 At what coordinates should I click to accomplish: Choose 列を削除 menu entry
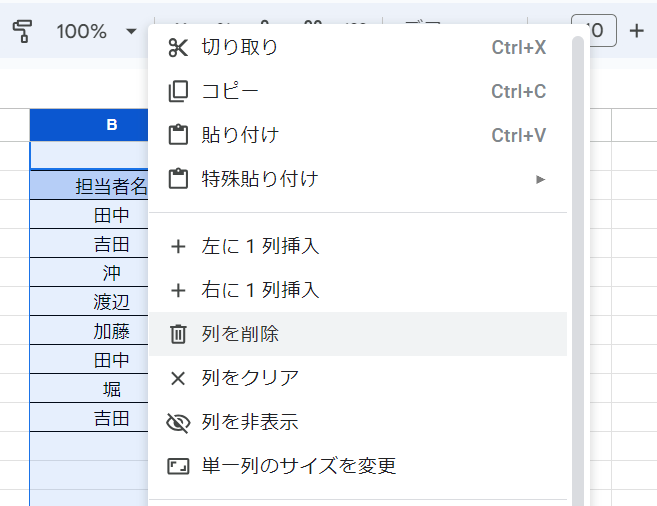coord(358,334)
